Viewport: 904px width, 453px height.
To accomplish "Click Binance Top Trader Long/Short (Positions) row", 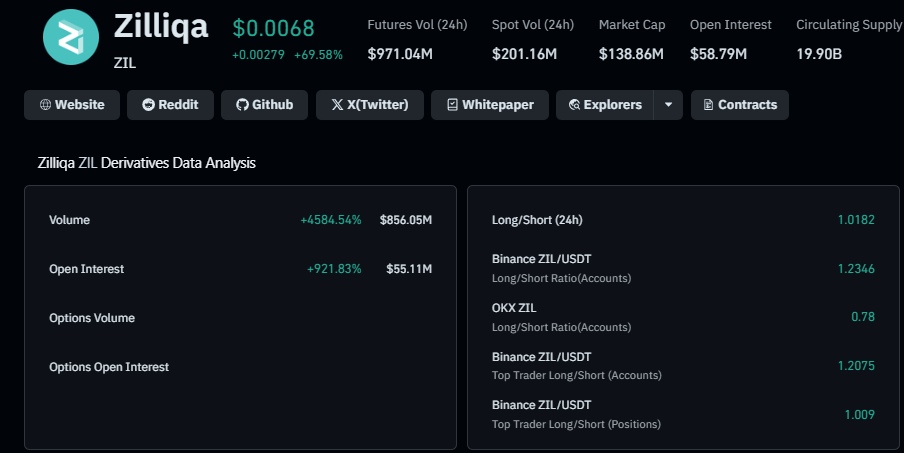I will coord(683,414).
